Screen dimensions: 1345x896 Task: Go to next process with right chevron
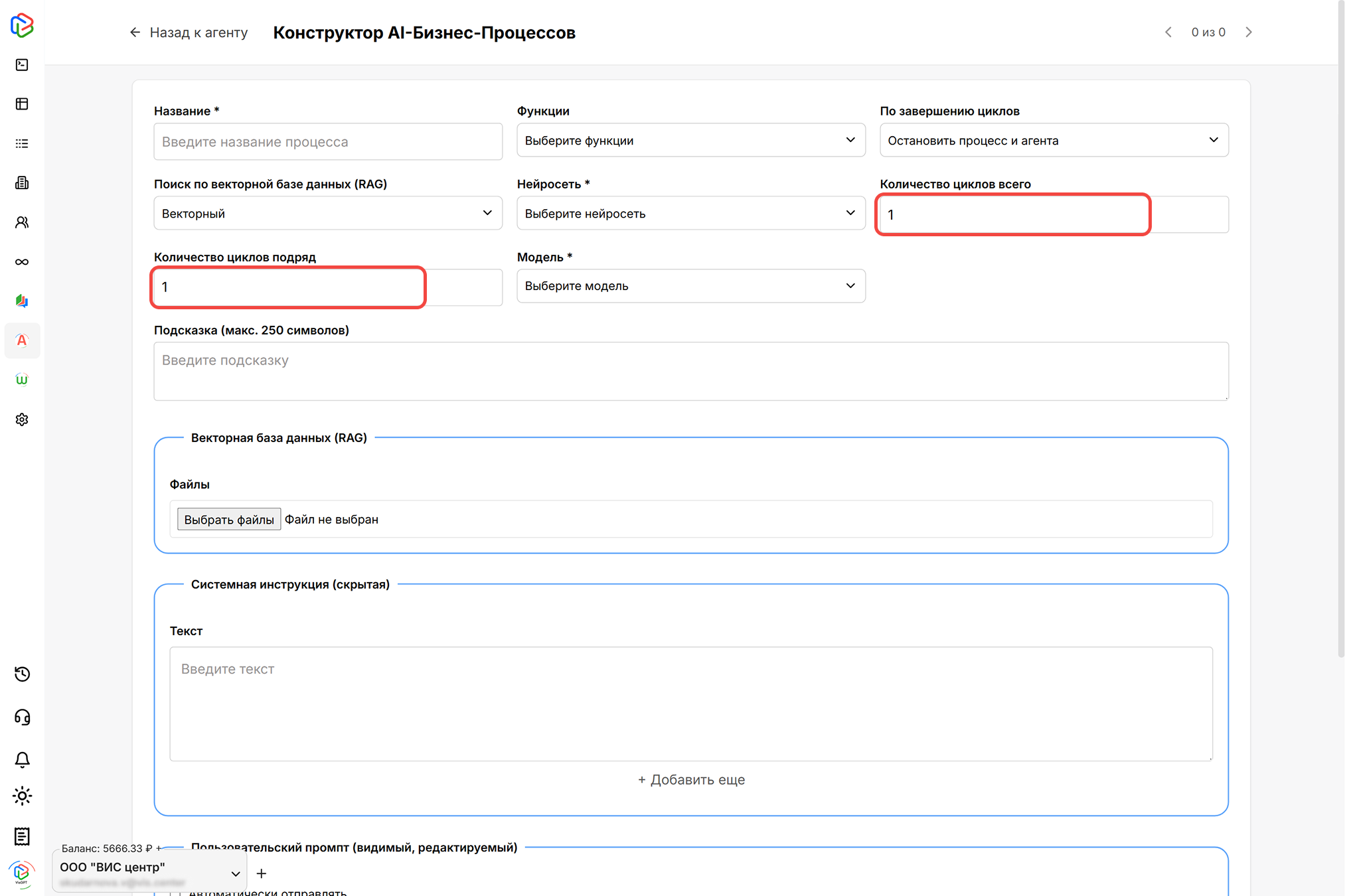1249,32
